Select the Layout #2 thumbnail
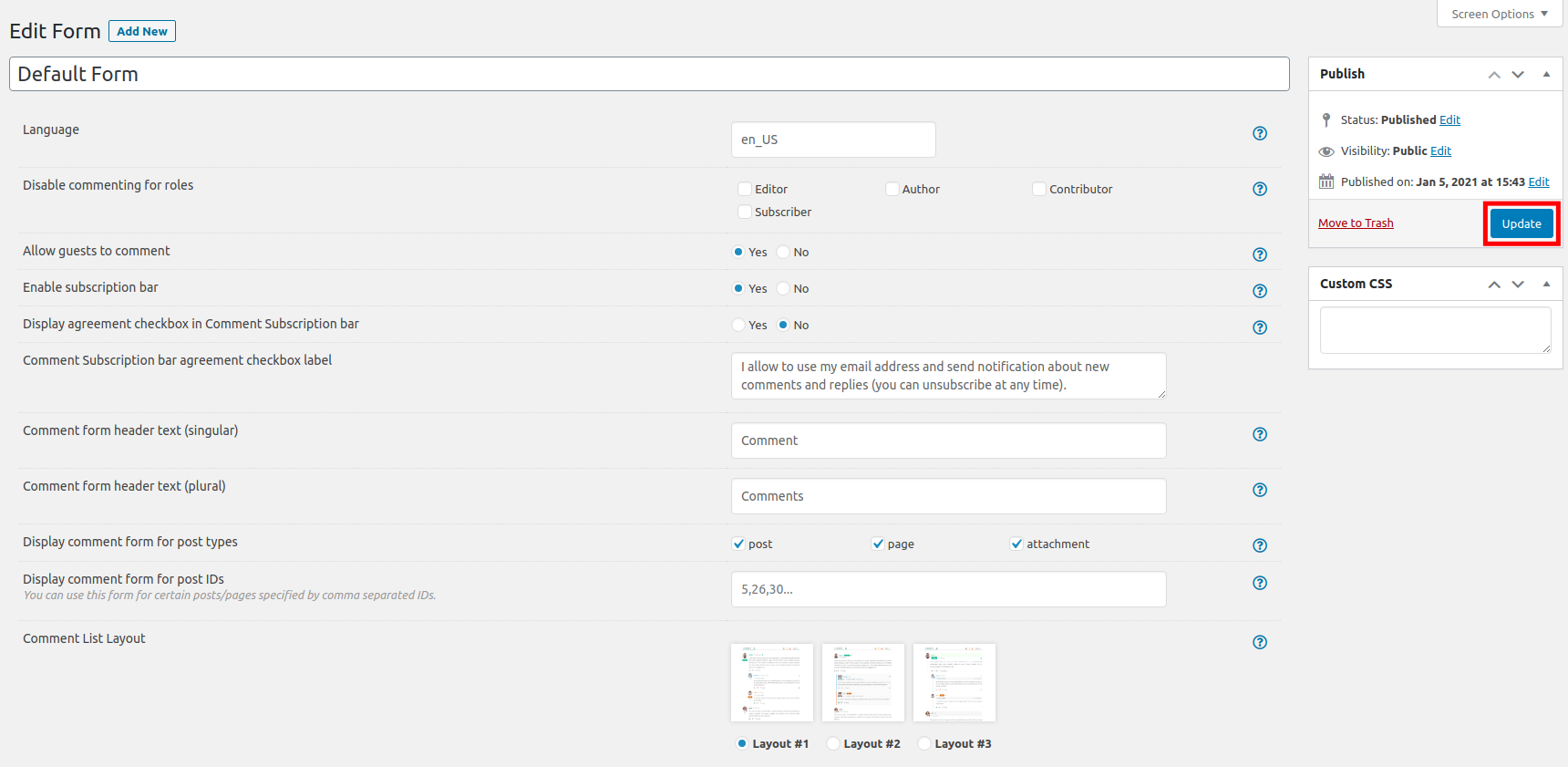Image resolution: width=1568 pixels, height=767 pixels. [x=862, y=682]
